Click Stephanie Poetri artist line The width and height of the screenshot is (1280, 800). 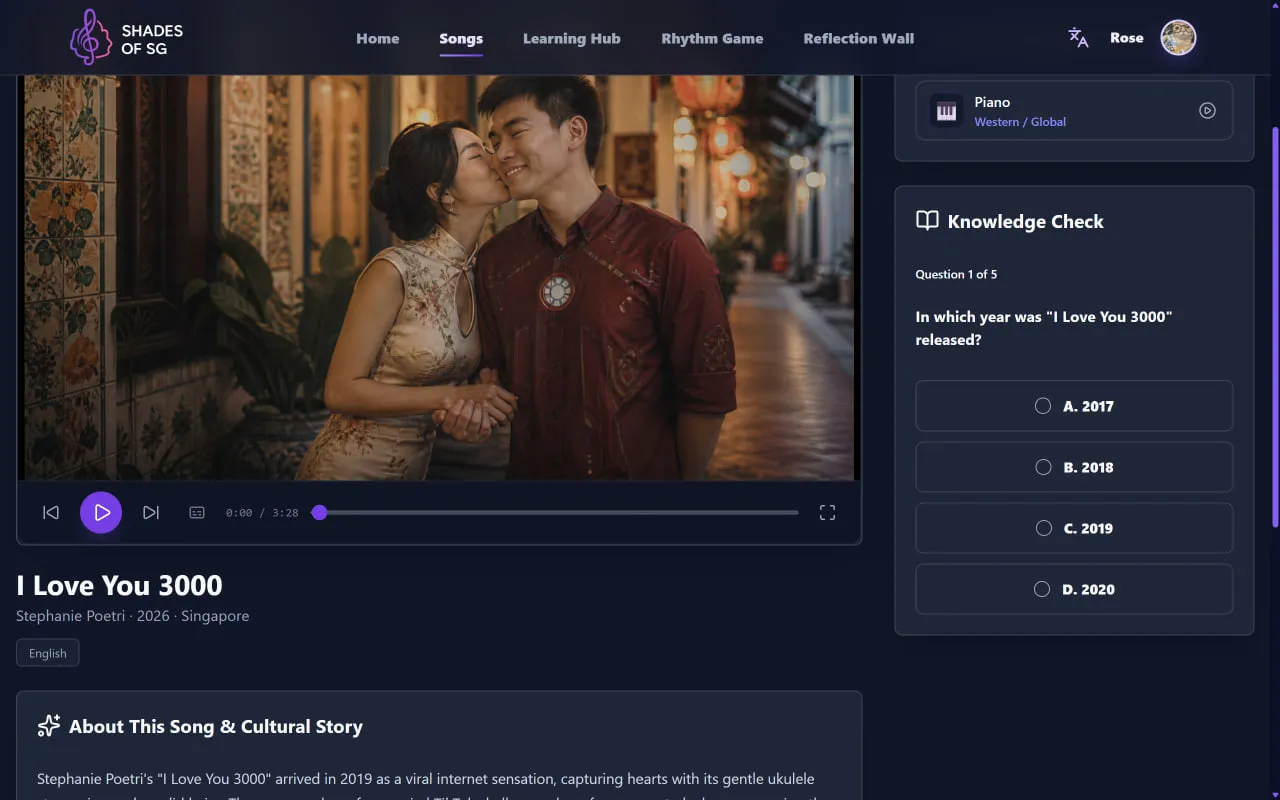point(132,616)
